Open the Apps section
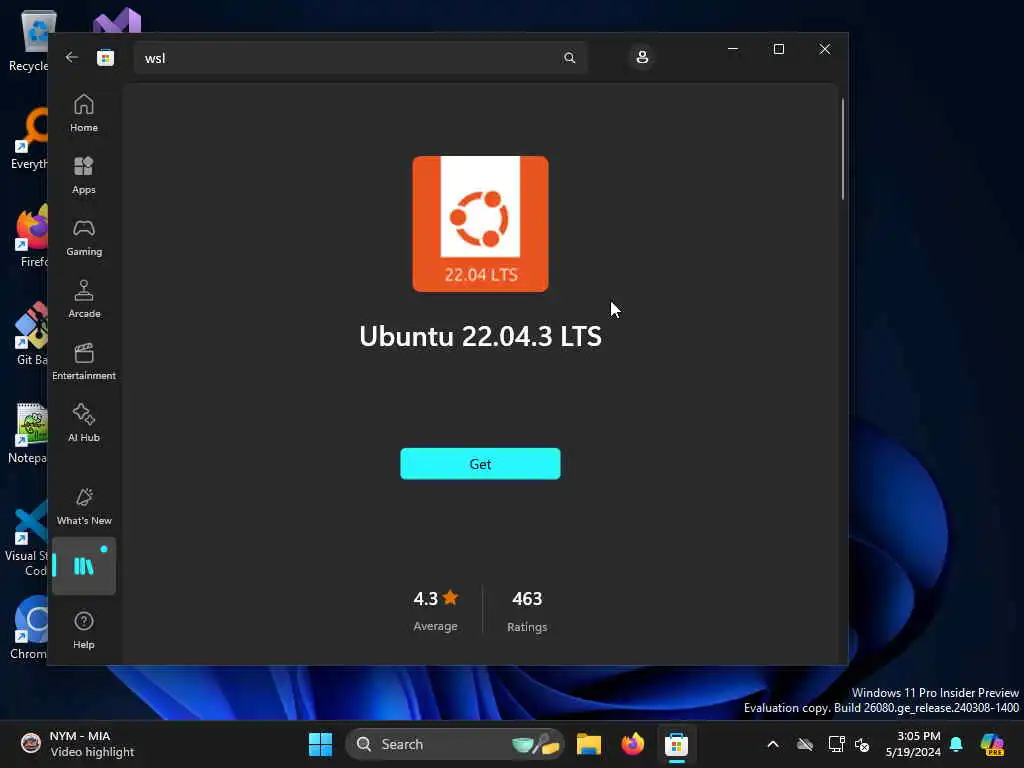The height and width of the screenshot is (768, 1024). 84,175
